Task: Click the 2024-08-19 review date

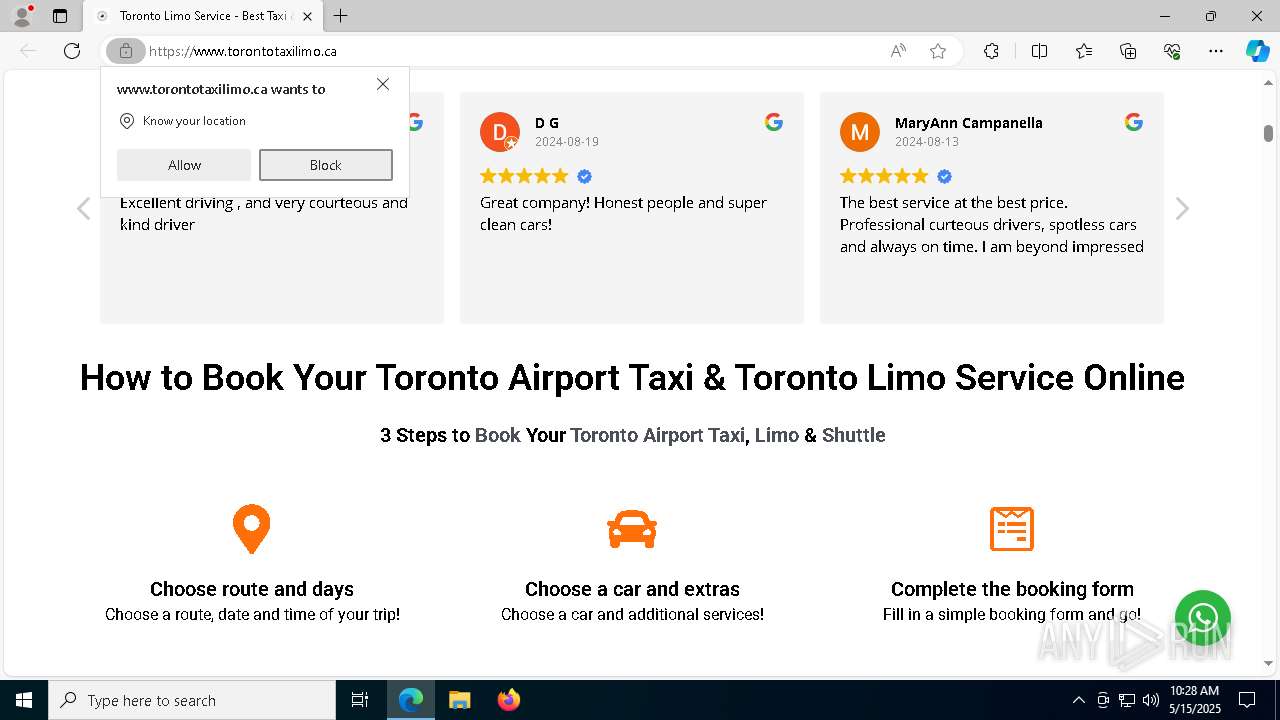Action: pos(567,142)
